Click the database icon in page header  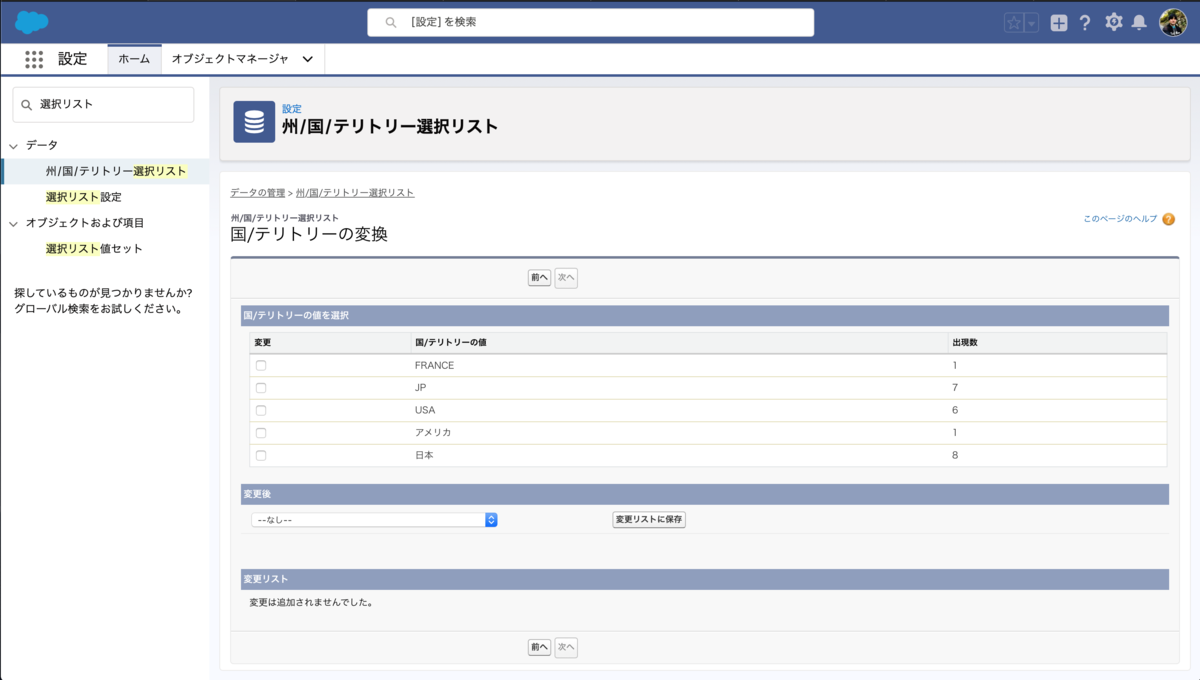(x=254, y=122)
